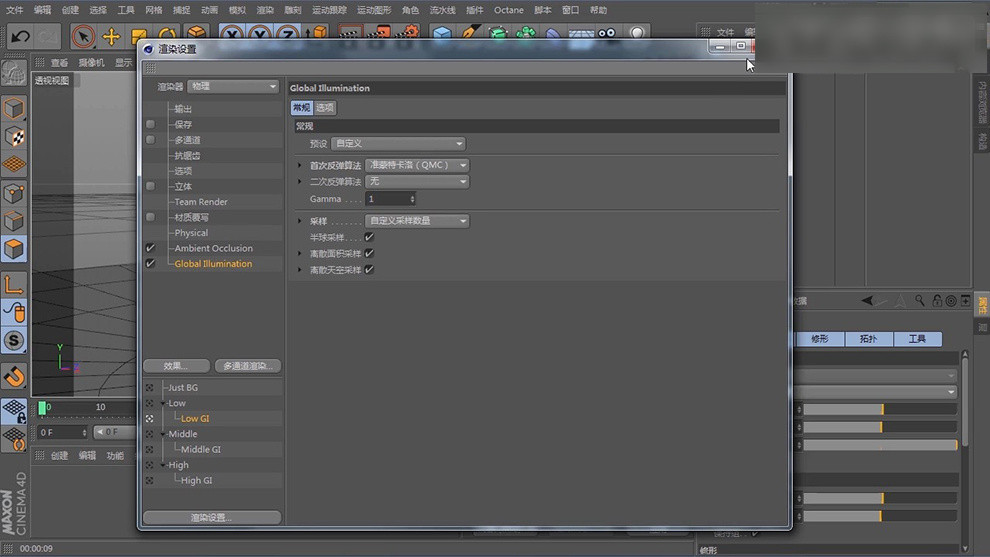The image size is (990, 557).
Task: Click the 多通道渲染... button
Action: [247, 366]
